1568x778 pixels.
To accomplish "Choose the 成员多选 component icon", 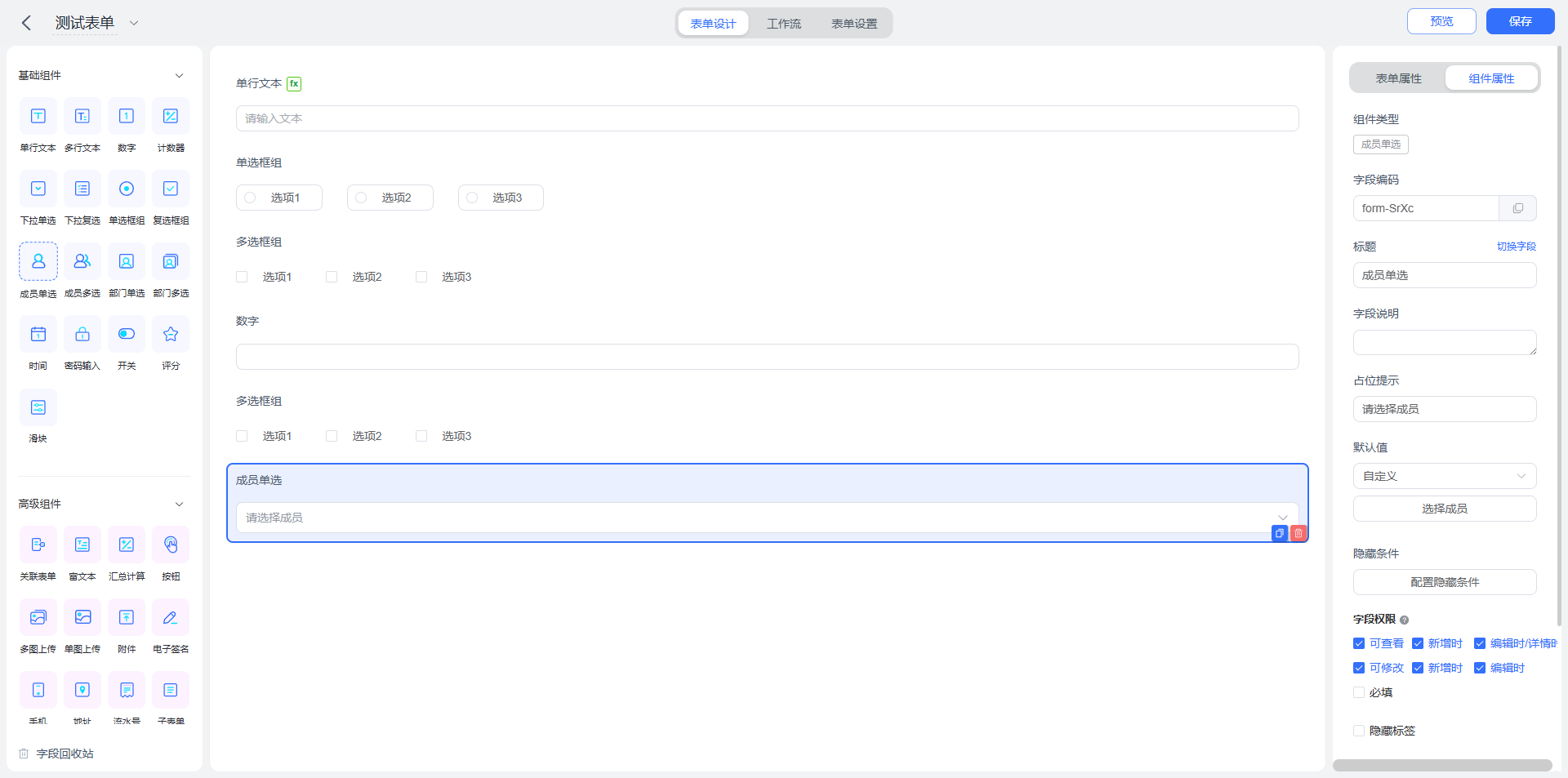I will coord(82,261).
